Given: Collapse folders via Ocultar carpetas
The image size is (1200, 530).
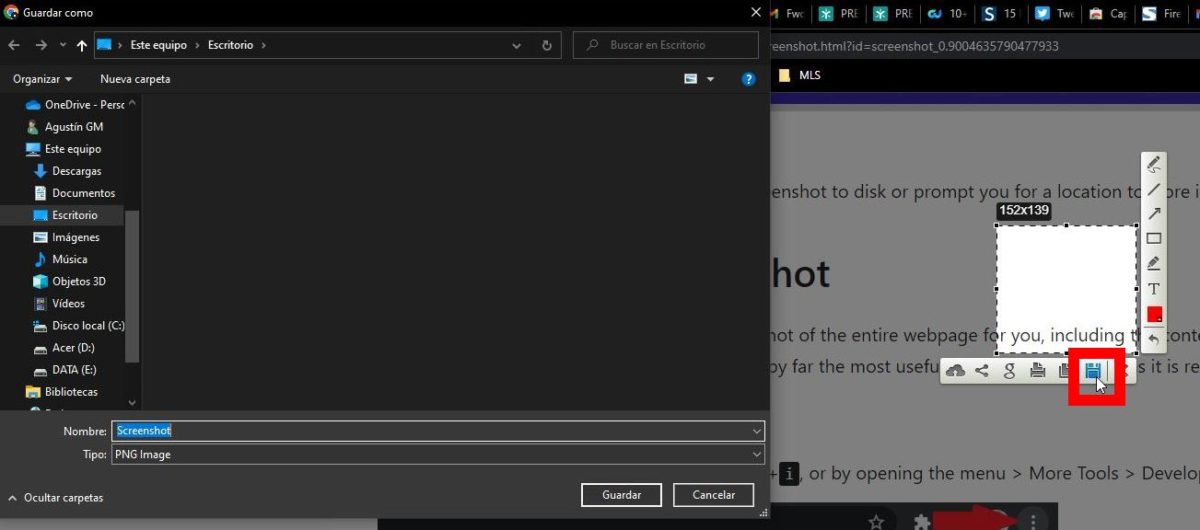Looking at the screenshot, I should [56, 497].
